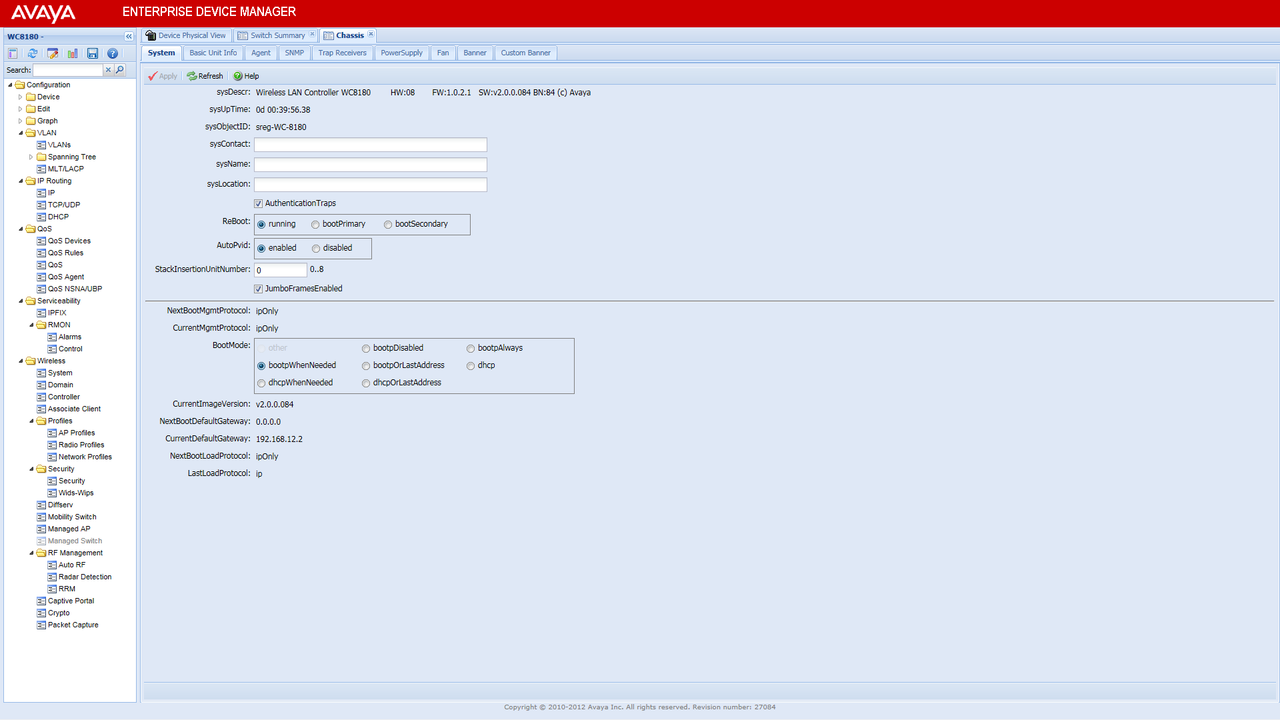Open IPFIX tree item
This screenshot has height=720, width=1280.
click(57, 313)
